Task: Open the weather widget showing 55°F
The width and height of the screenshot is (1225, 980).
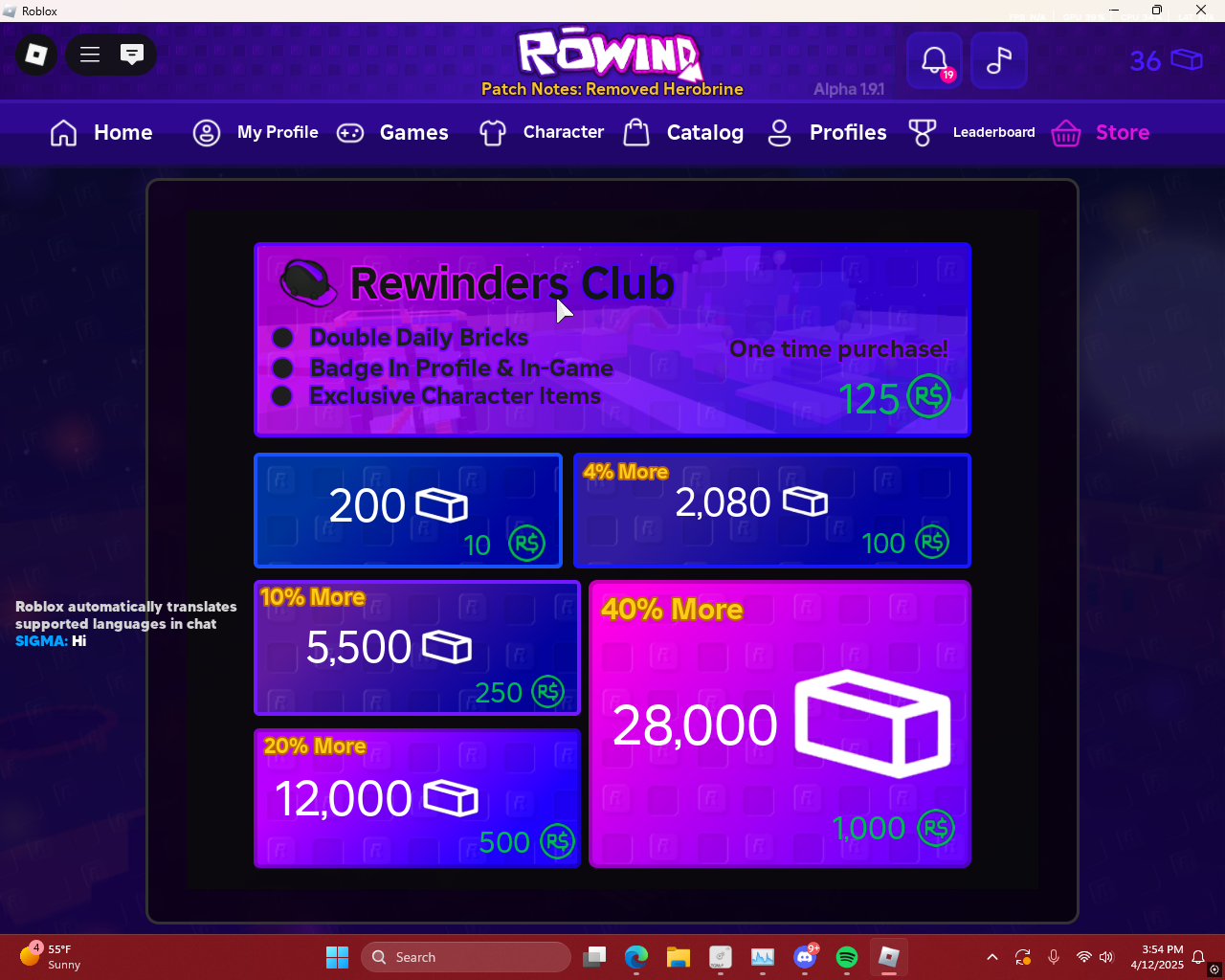Action: click(x=52, y=957)
